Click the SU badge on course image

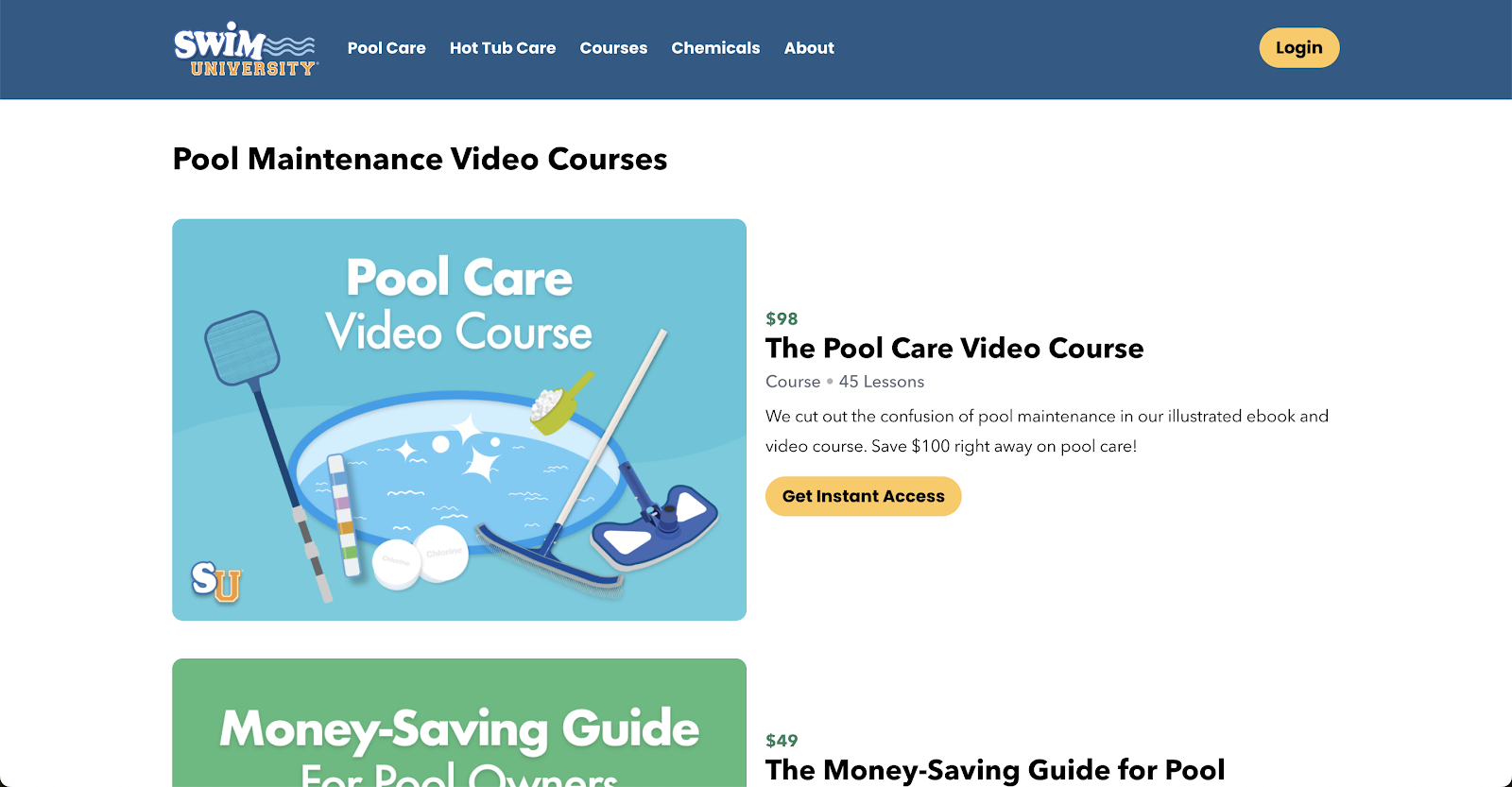click(x=216, y=581)
